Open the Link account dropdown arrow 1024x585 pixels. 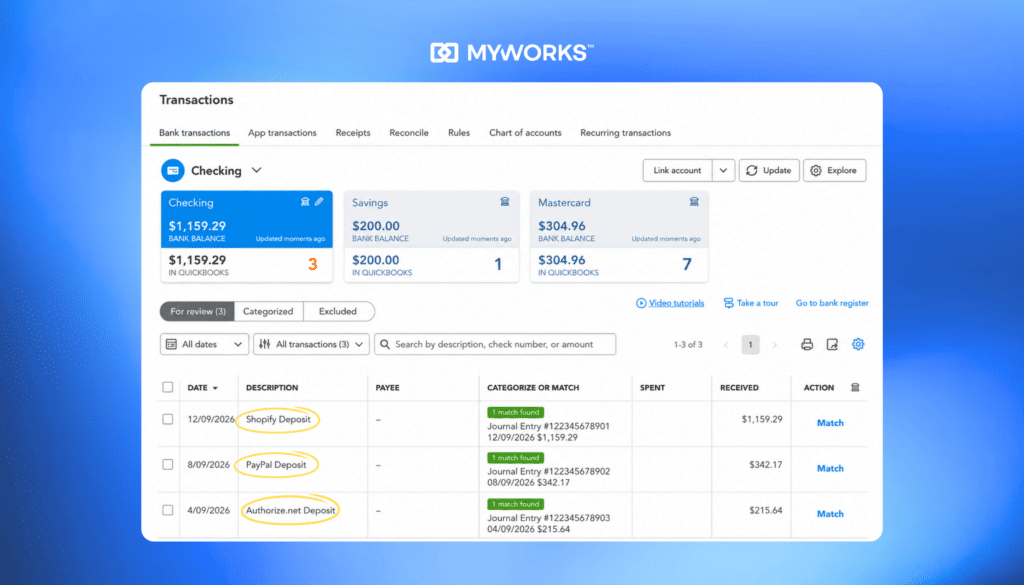click(723, 170)
